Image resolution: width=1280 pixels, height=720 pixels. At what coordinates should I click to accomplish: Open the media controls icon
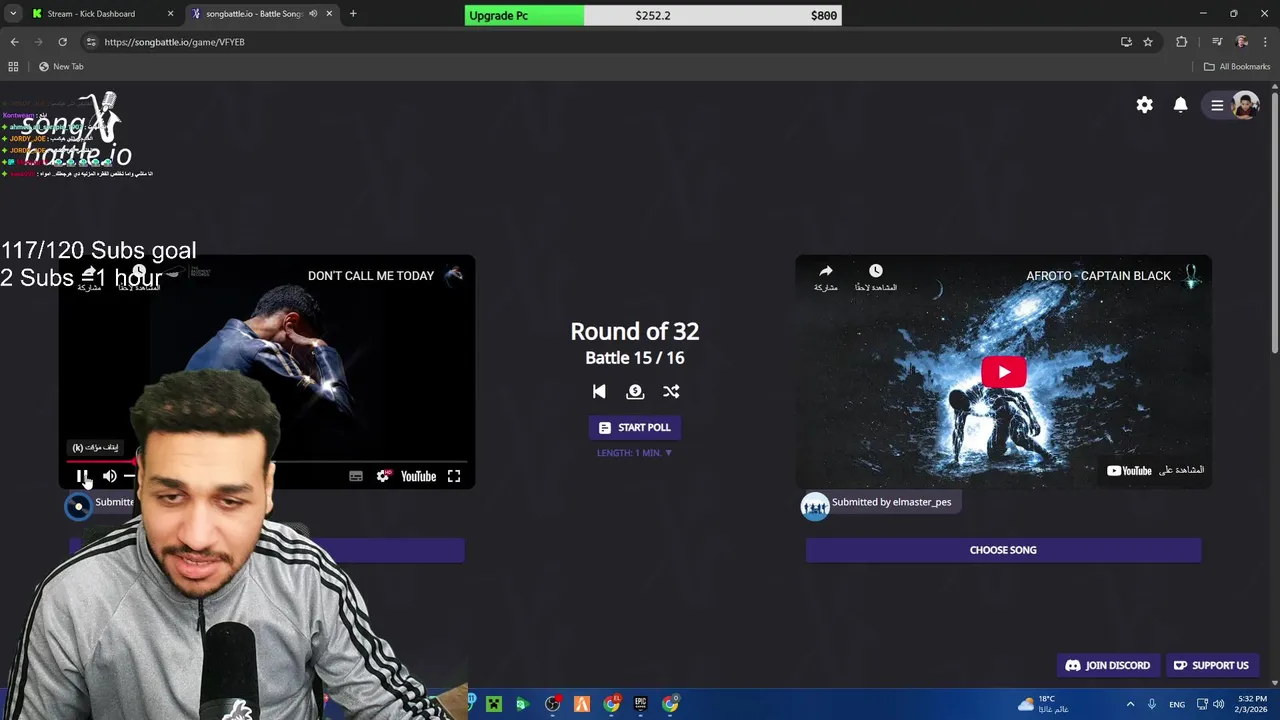coord(1216,42)
